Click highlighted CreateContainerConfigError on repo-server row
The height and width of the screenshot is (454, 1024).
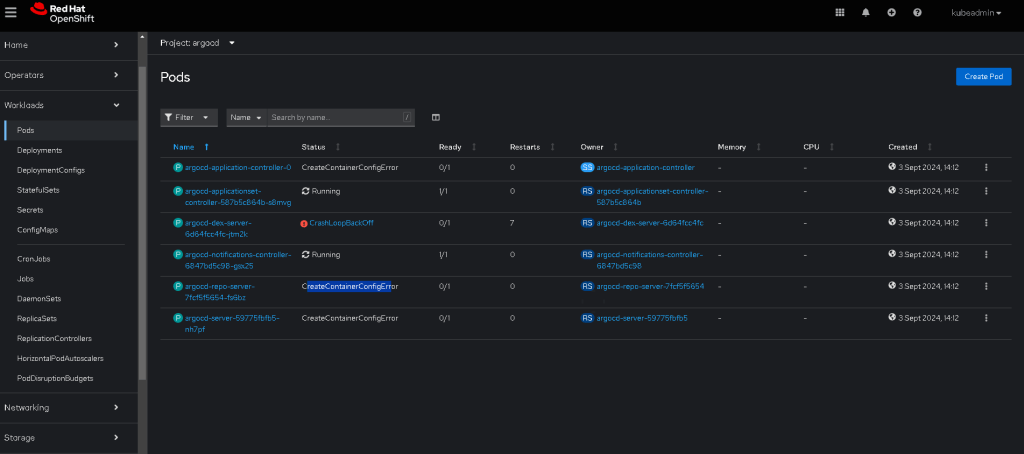coord(349,287)
